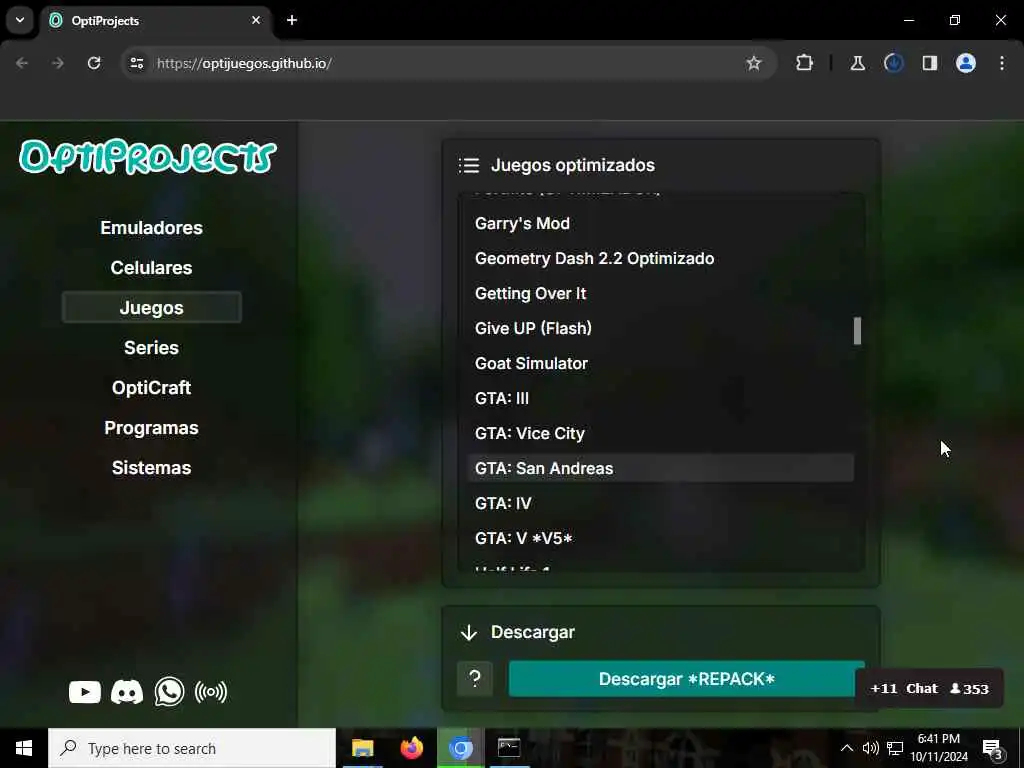1024x768 pixels.
Task: Click the Descargar *REPACK* button
Action: (686, 679)
